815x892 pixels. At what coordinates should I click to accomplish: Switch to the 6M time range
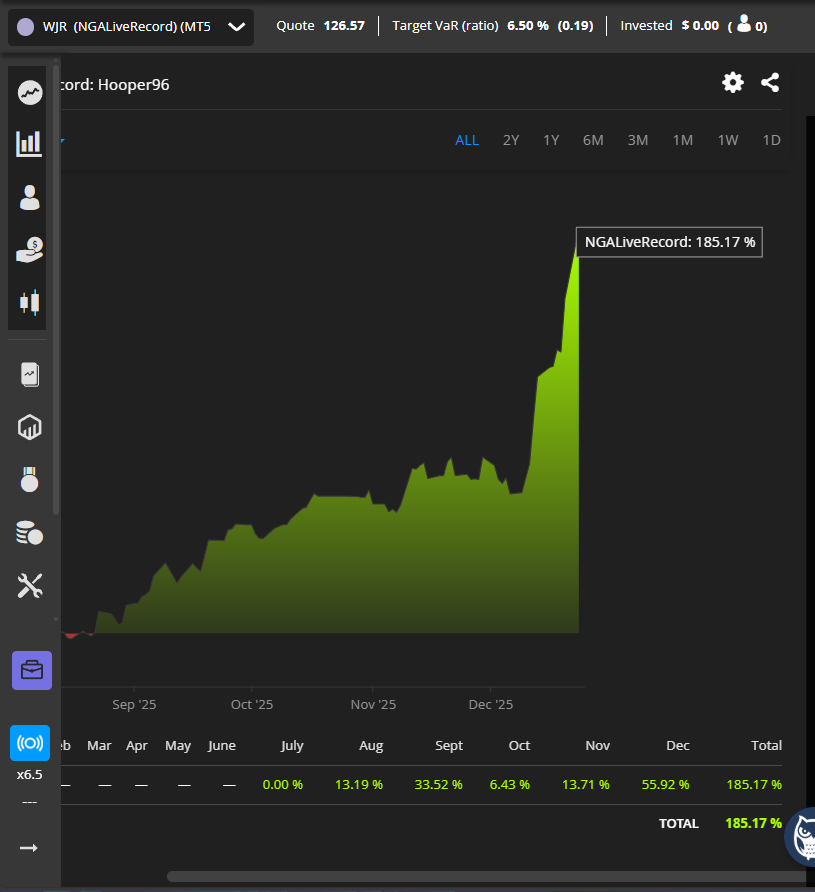click(x=593, y=140)
